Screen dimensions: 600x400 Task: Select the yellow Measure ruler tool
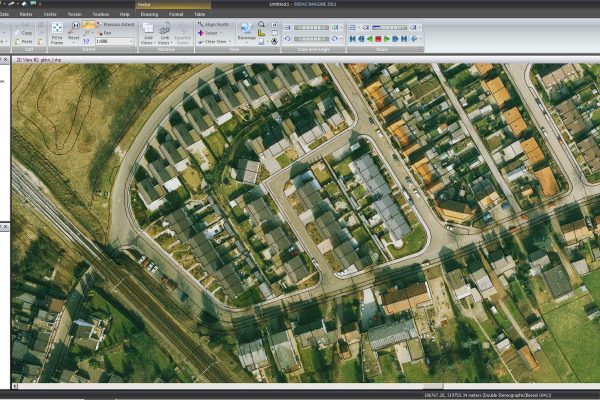(261, 33)
